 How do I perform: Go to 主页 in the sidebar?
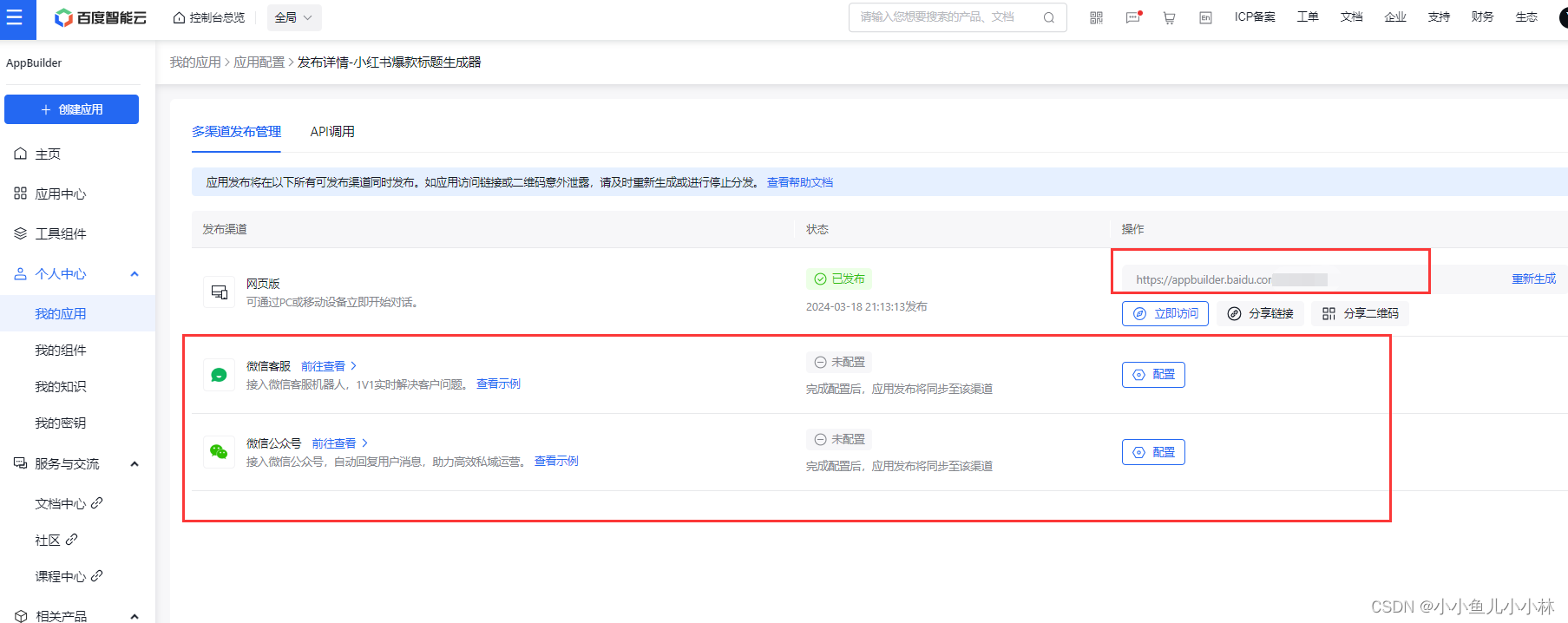(x=48, y=154)
